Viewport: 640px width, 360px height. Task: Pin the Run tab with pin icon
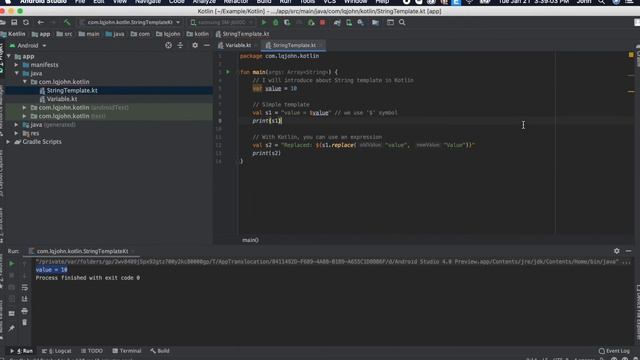coord(11,328)
